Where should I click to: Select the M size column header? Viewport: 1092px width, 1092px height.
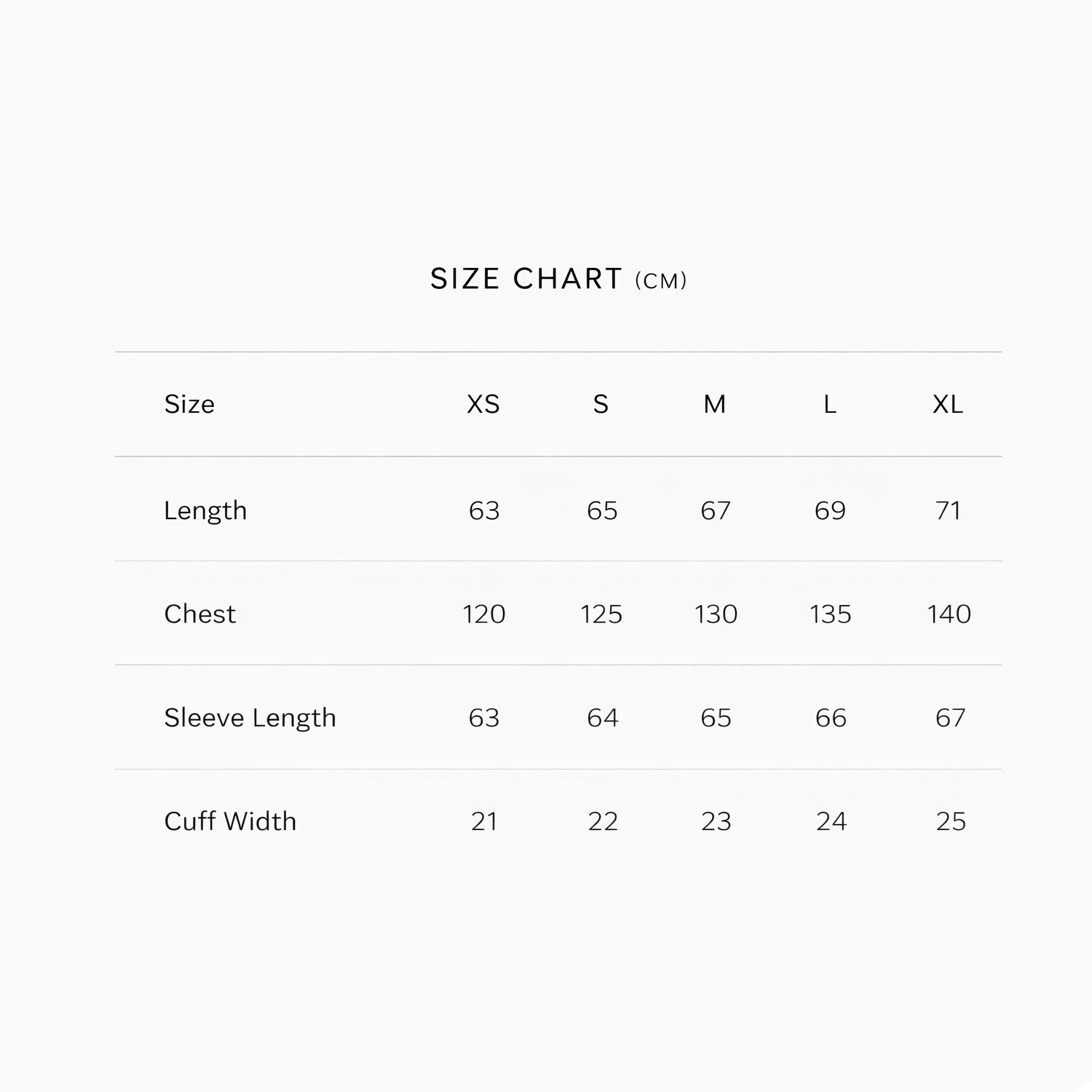715,404
